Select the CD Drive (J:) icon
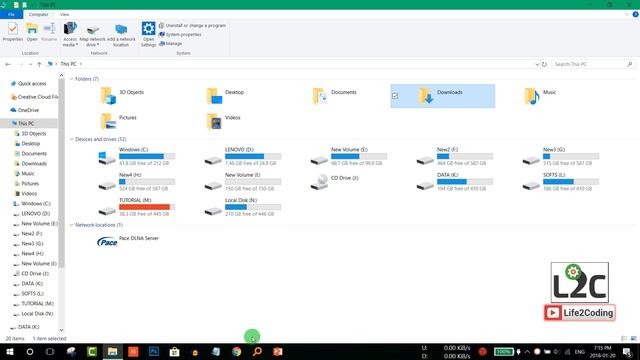640x360 pixels. tap(319, 182)
